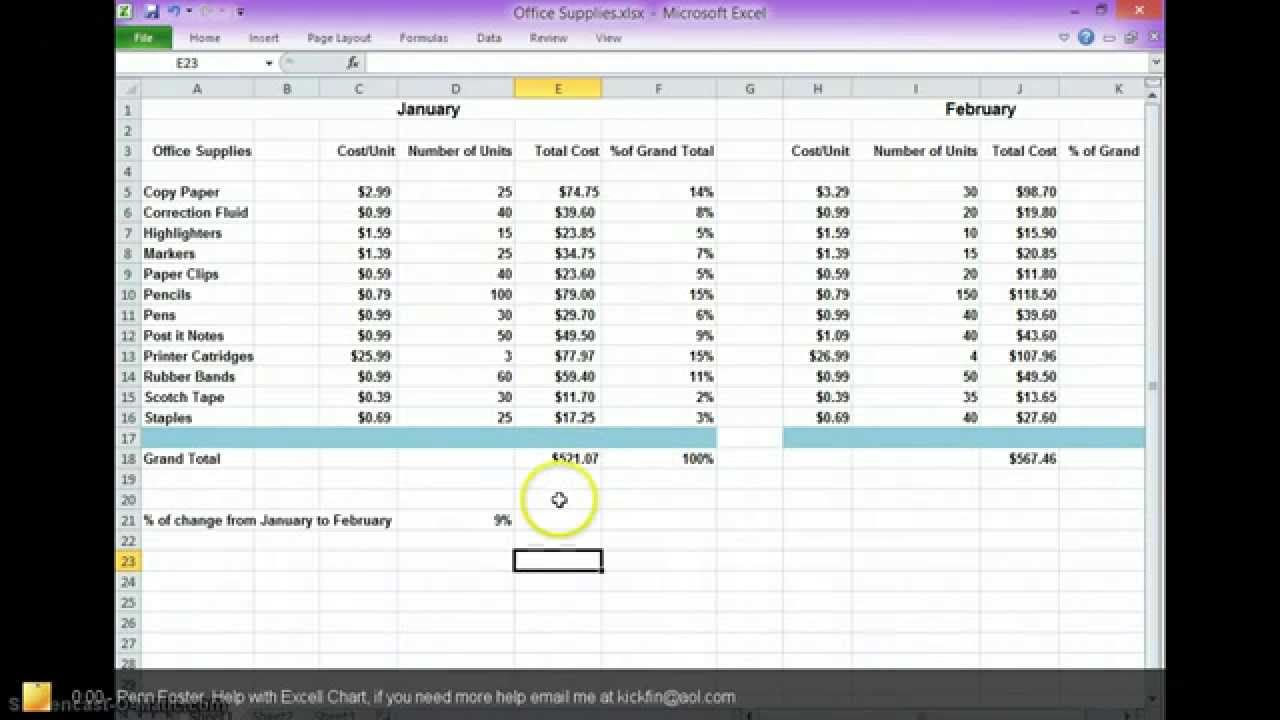Expand the formula bar with its arrow
This screenshot has height=720, width=1280.
click(x=1156, y=63)
